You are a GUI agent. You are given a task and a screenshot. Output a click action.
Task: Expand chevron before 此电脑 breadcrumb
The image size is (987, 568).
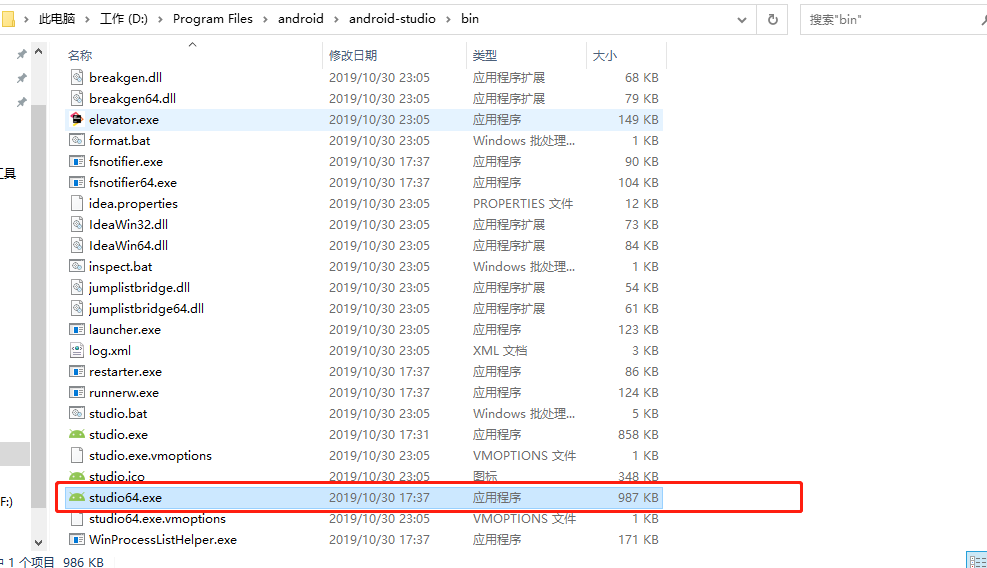pos(26,20)
